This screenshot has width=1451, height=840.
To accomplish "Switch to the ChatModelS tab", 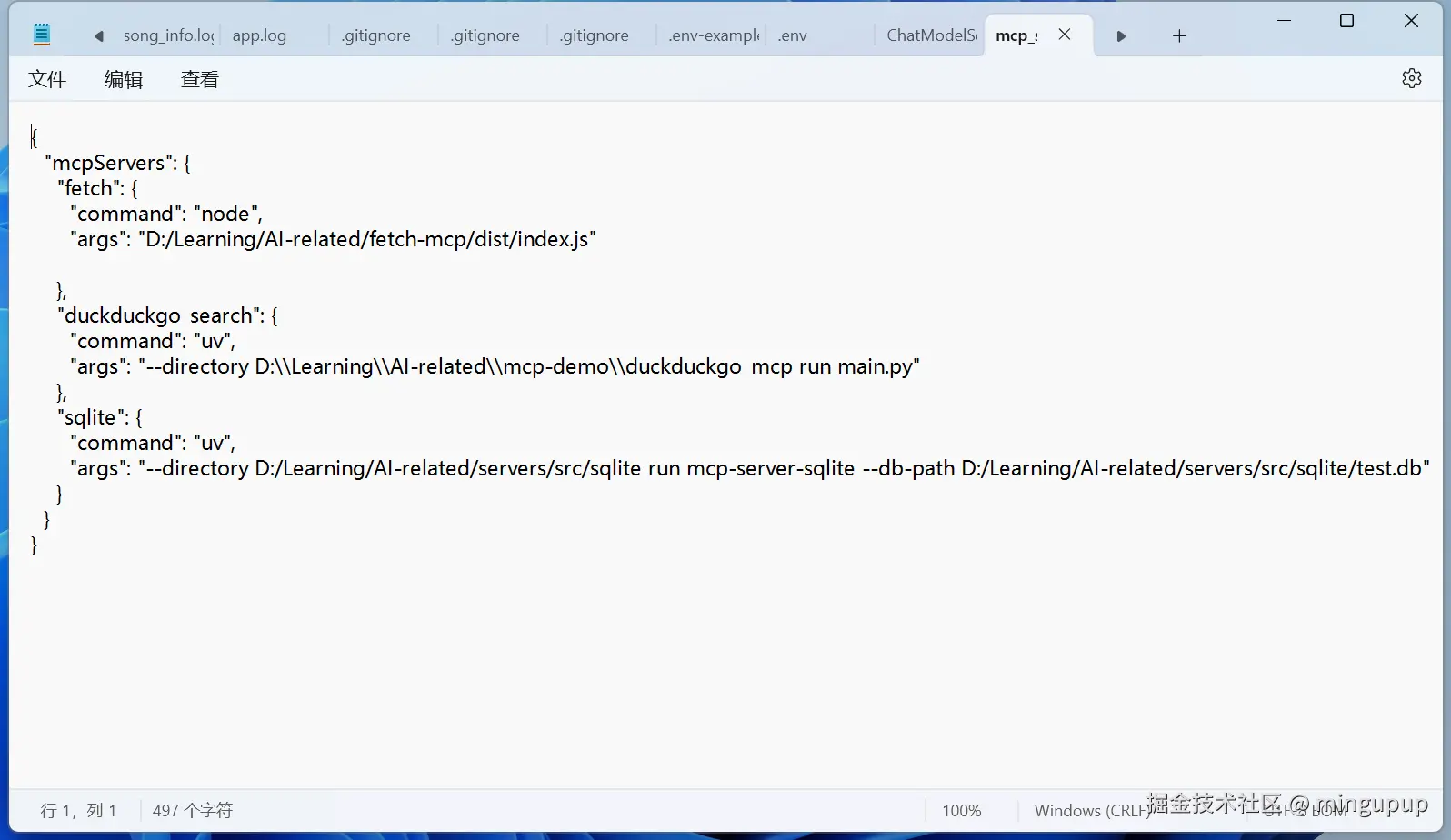I will pos(932,35).
